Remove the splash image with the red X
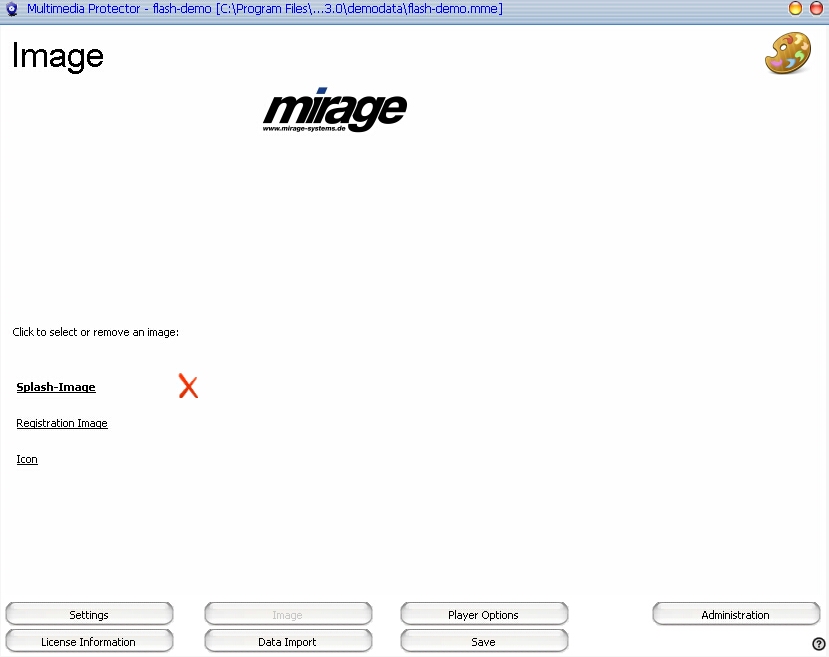Viewport: 829px width, 657px height. (x=188, y=386)
